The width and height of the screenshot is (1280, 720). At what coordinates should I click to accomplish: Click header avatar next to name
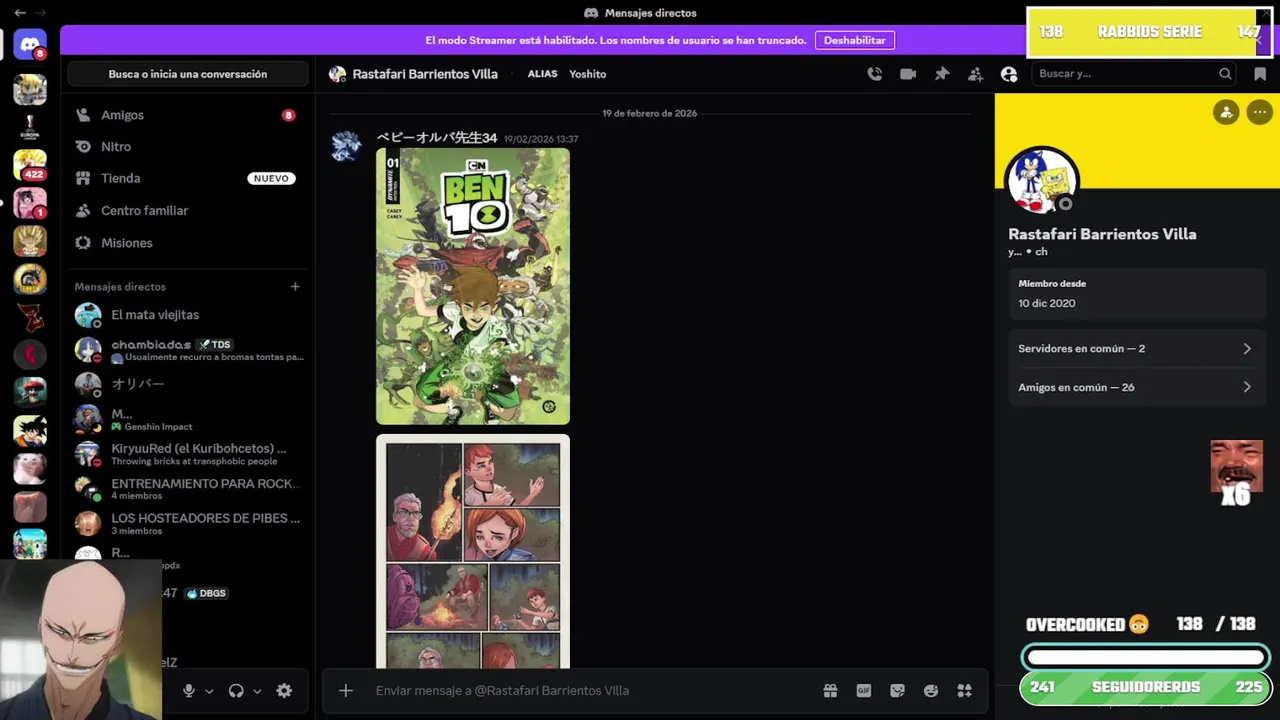(x=337, y=74)
